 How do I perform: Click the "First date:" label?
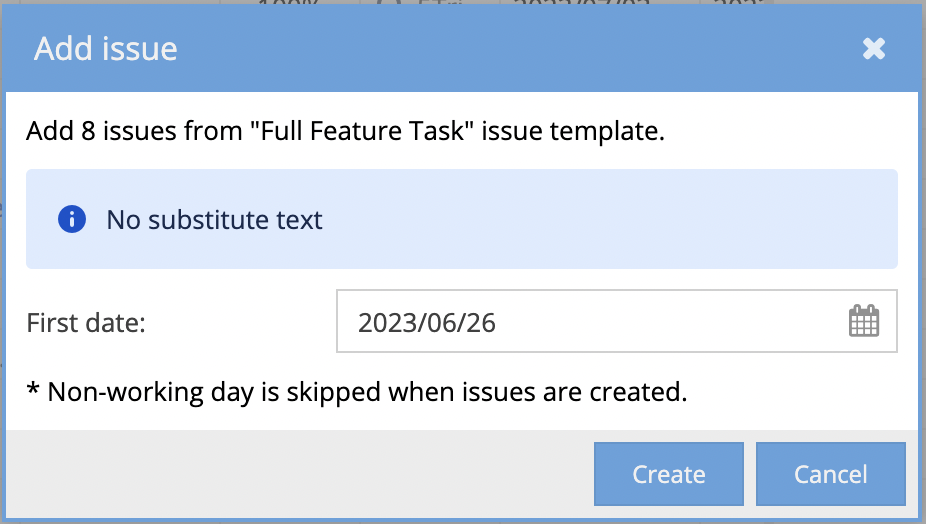pos(86,323)
